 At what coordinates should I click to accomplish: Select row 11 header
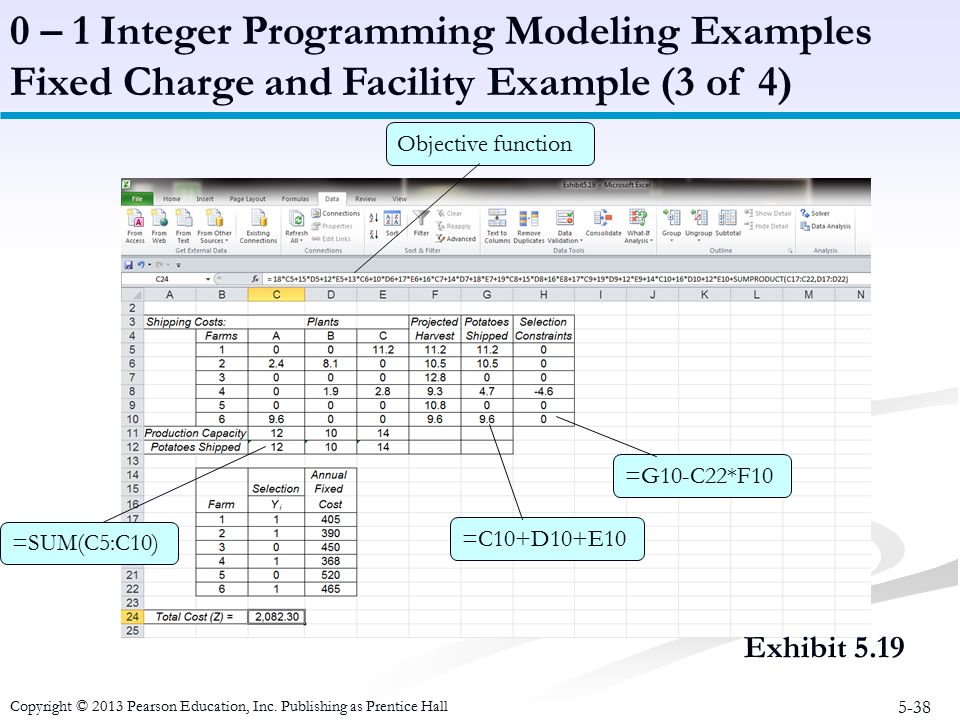click(132, 433)
